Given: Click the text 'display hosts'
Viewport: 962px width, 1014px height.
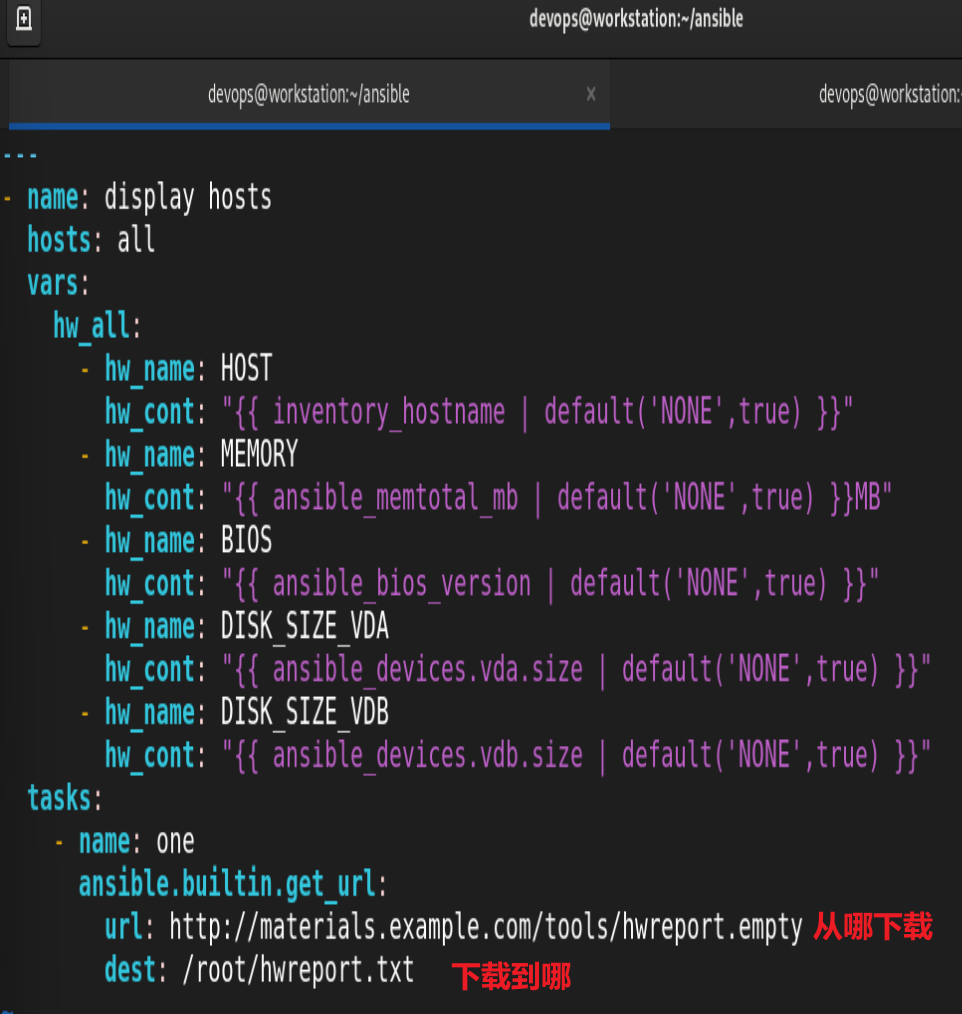Looking at the screenshot, I should click(x=188, y=197).
